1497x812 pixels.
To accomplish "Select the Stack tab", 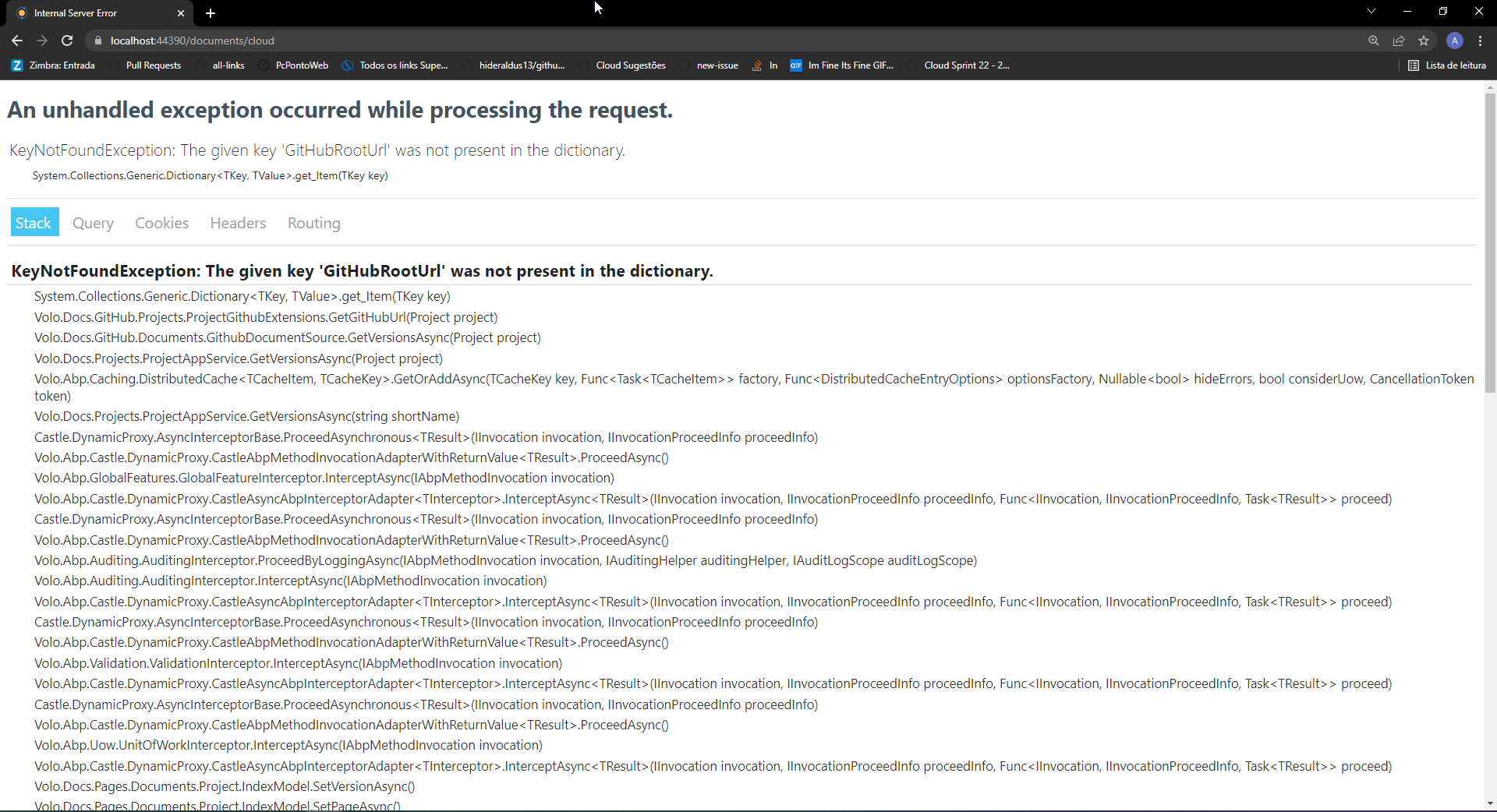I will 34,223.
